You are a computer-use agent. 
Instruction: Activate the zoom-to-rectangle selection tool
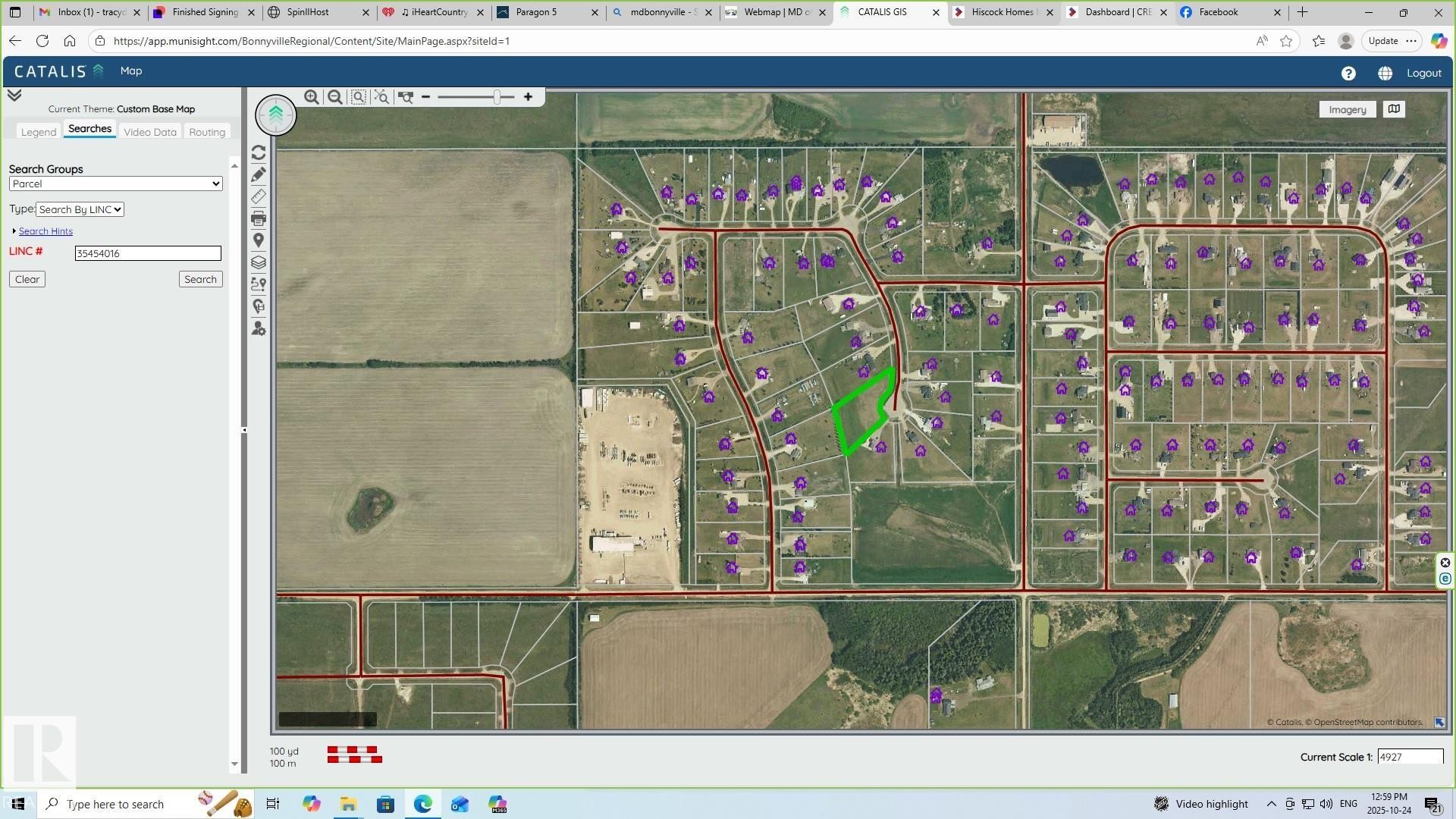click(358, 97)
